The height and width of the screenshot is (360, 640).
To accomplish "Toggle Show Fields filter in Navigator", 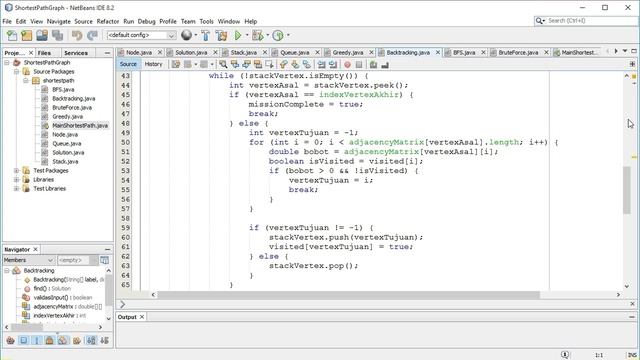I will click(24, 340).
